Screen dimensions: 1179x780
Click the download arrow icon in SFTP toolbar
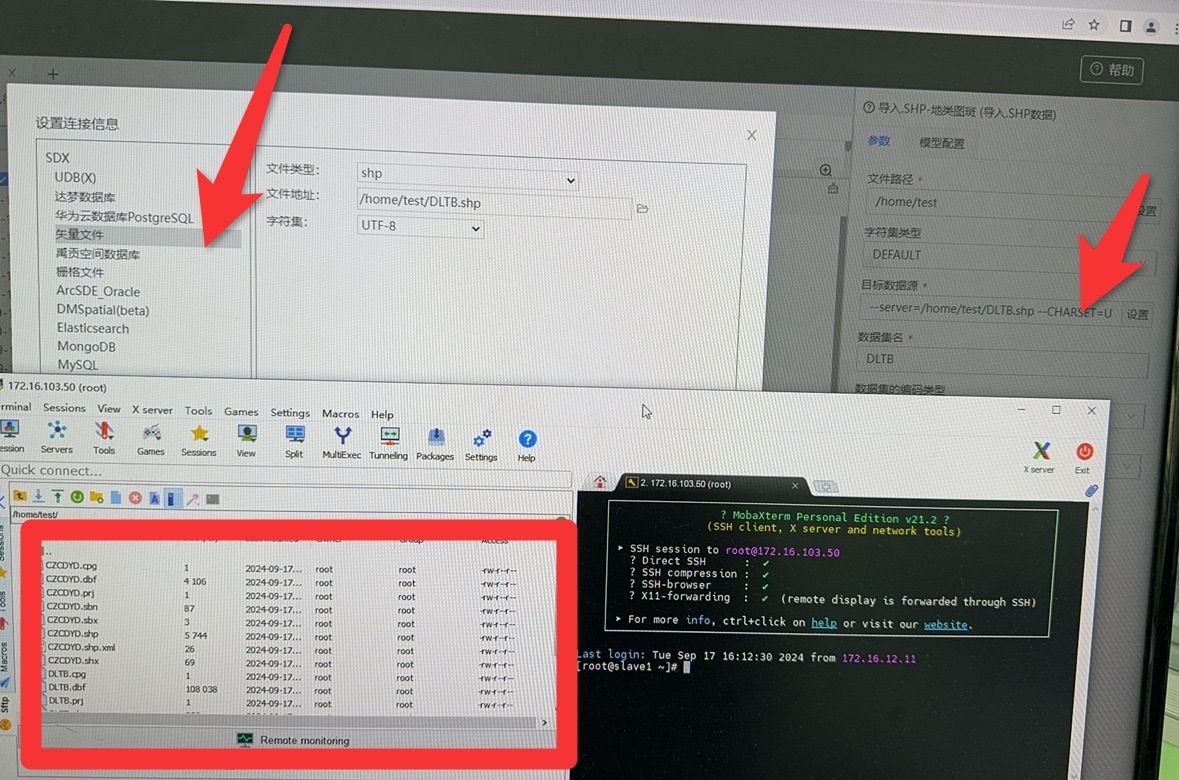coord(38,496)
